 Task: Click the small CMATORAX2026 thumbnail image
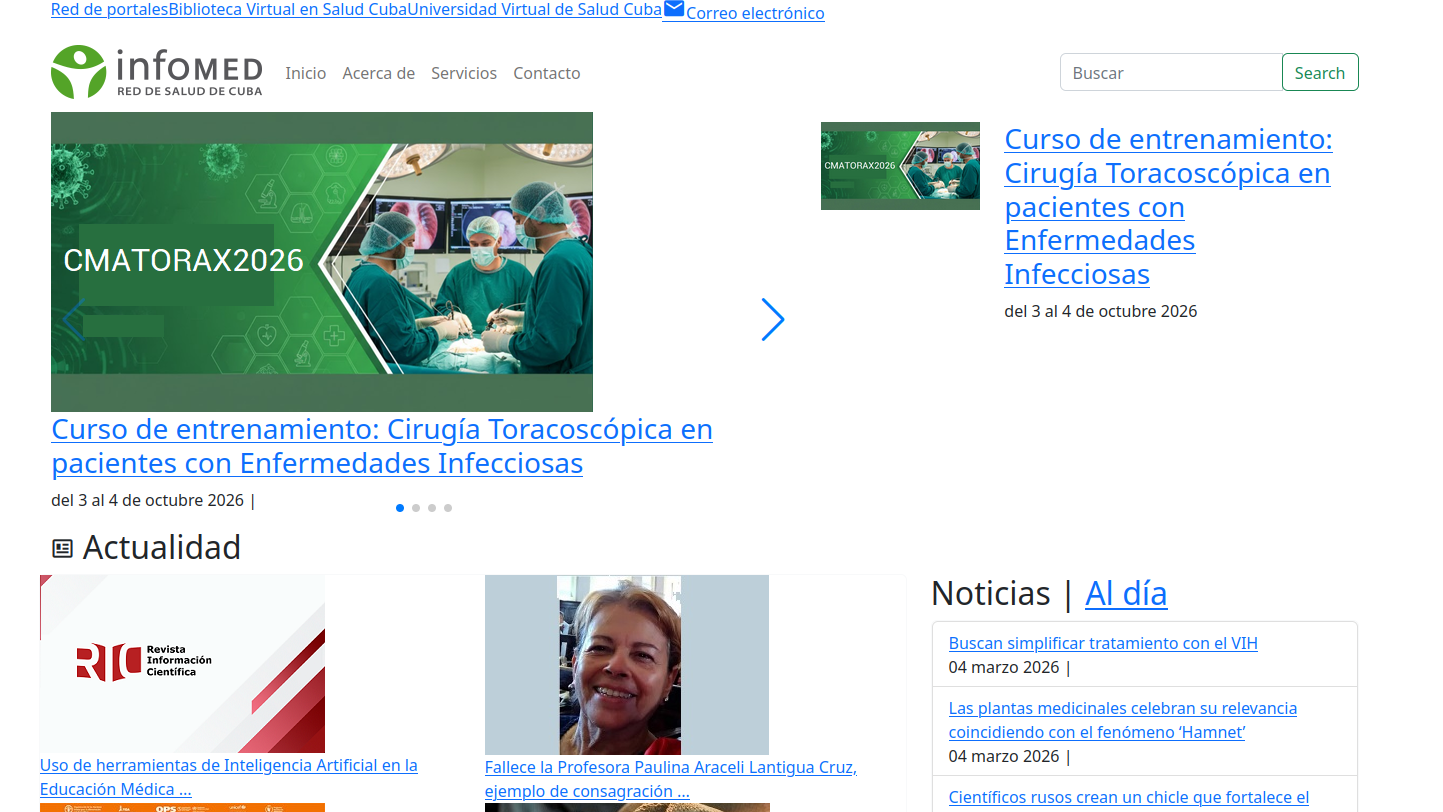pyautogui.click(x=900, y=166)
